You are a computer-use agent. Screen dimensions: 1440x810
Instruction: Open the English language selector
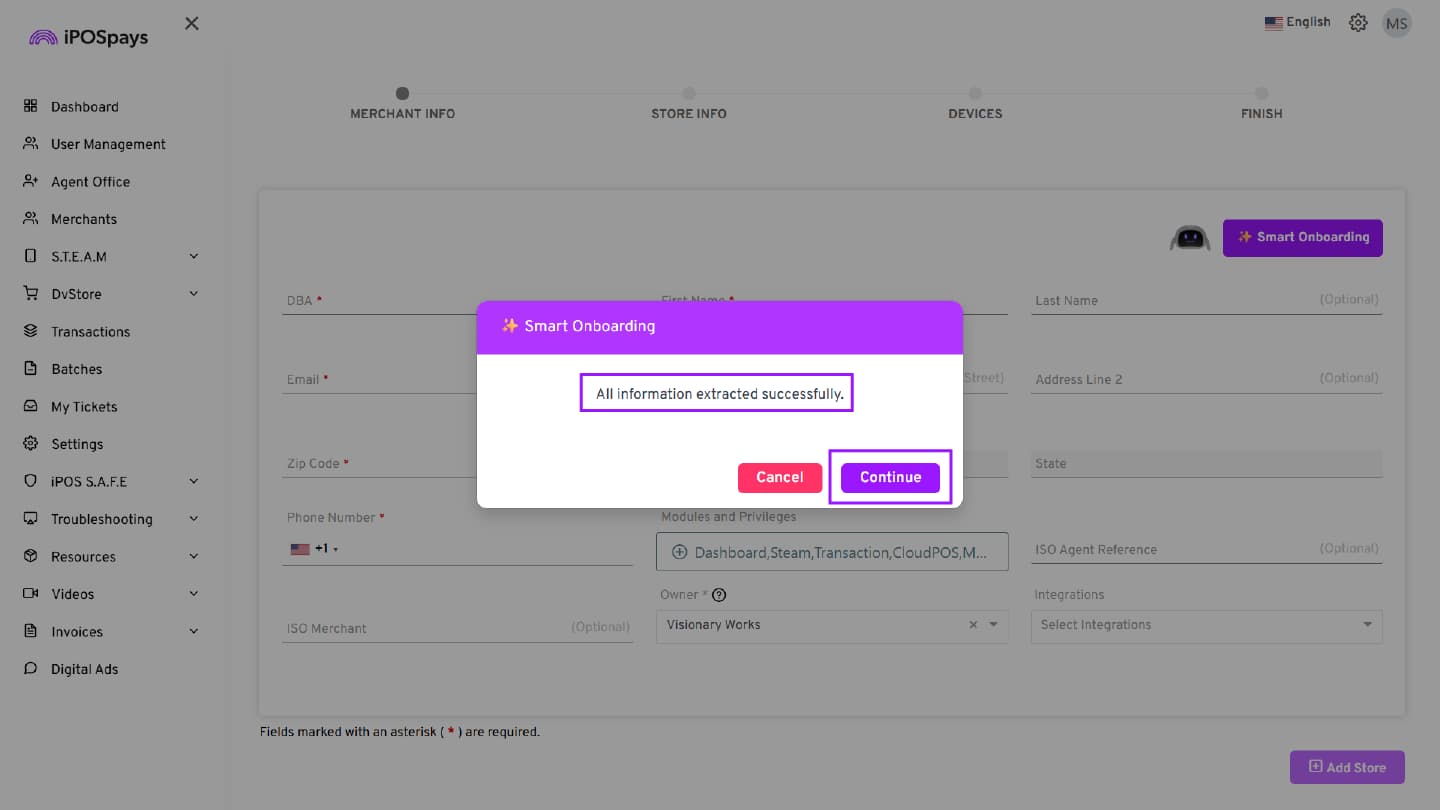1297,22
